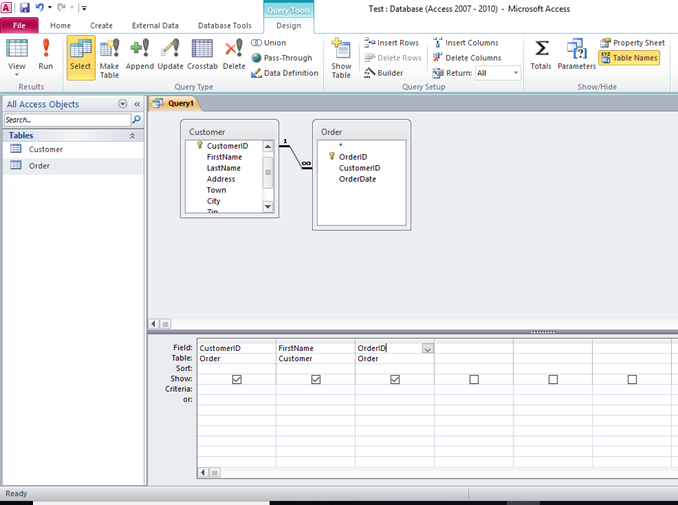Uncheck Show for CustomerID column
This screenshot has width=678, height=505.
[x=237, y=379]
